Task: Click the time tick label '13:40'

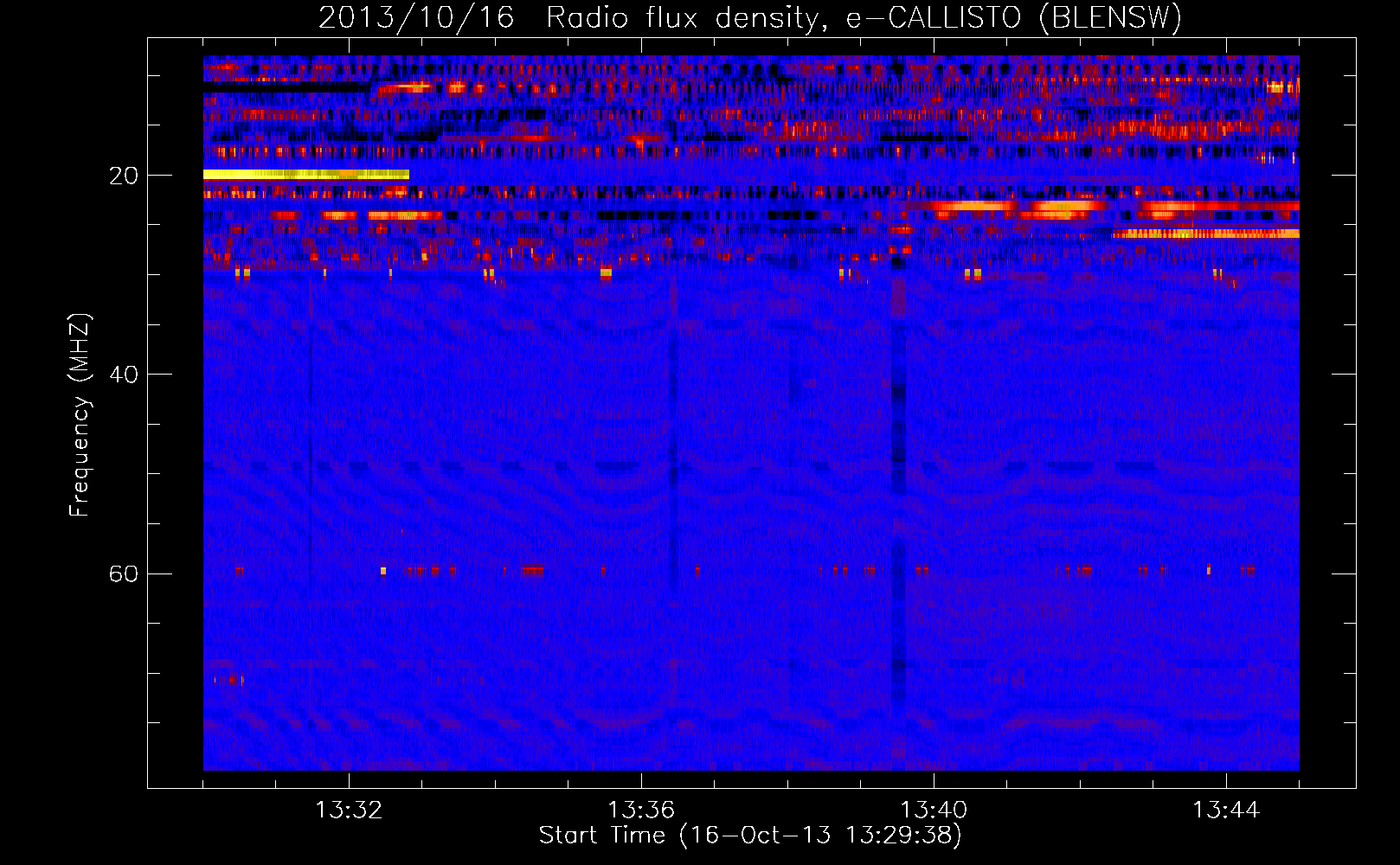Action: pyautogui.click(x=934, y=811)
